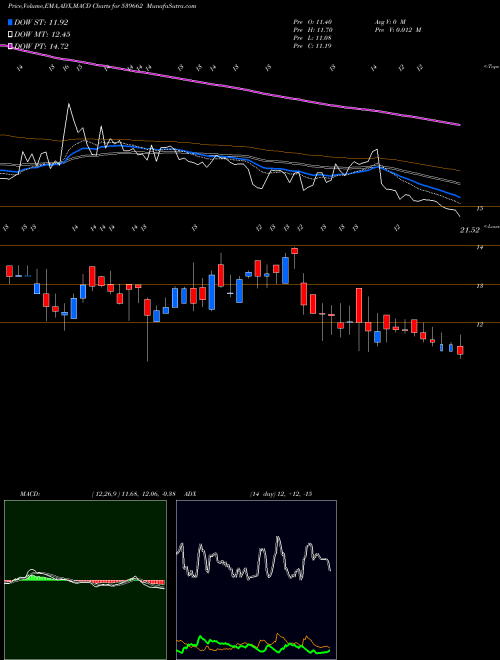The width and height of the screenshot is (500, 660).
Task: Click the '<Lows' marker label
Action: 492,226
